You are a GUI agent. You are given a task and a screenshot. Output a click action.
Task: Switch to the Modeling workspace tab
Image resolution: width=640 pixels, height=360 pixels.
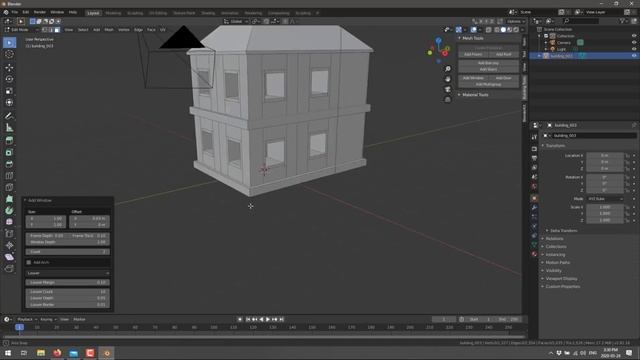[113, 13]
